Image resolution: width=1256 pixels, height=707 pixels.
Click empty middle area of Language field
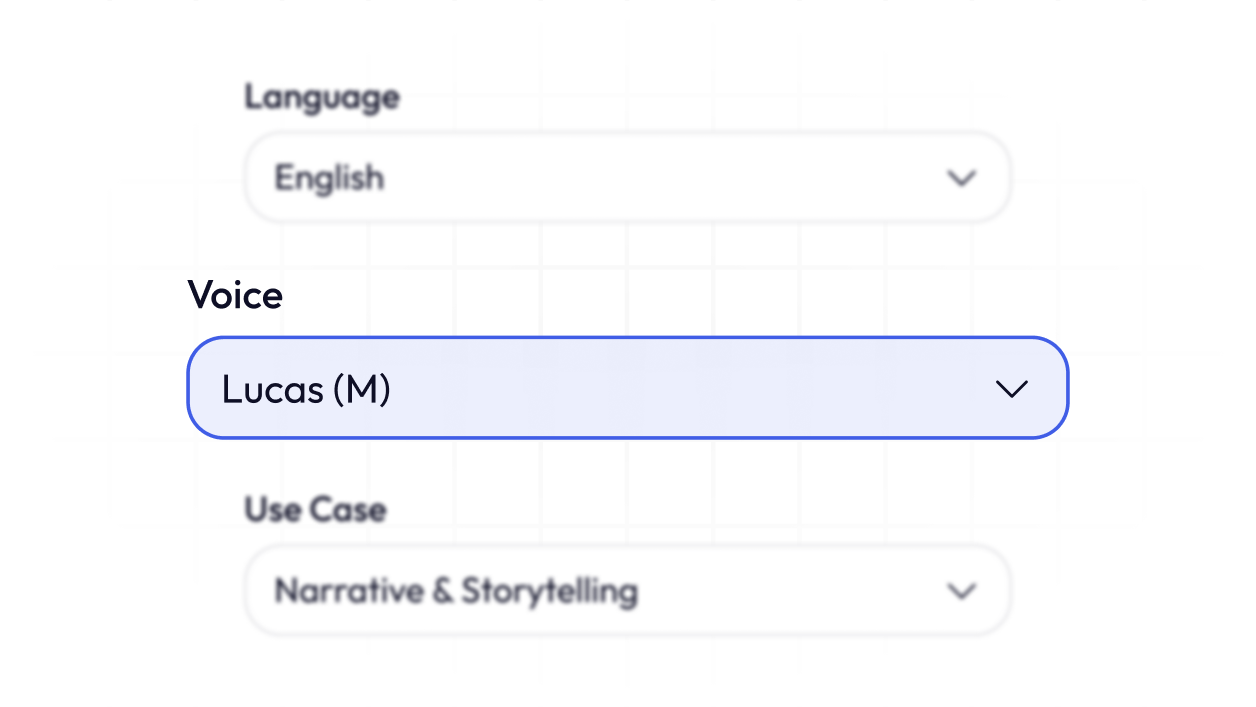(650, 178)
